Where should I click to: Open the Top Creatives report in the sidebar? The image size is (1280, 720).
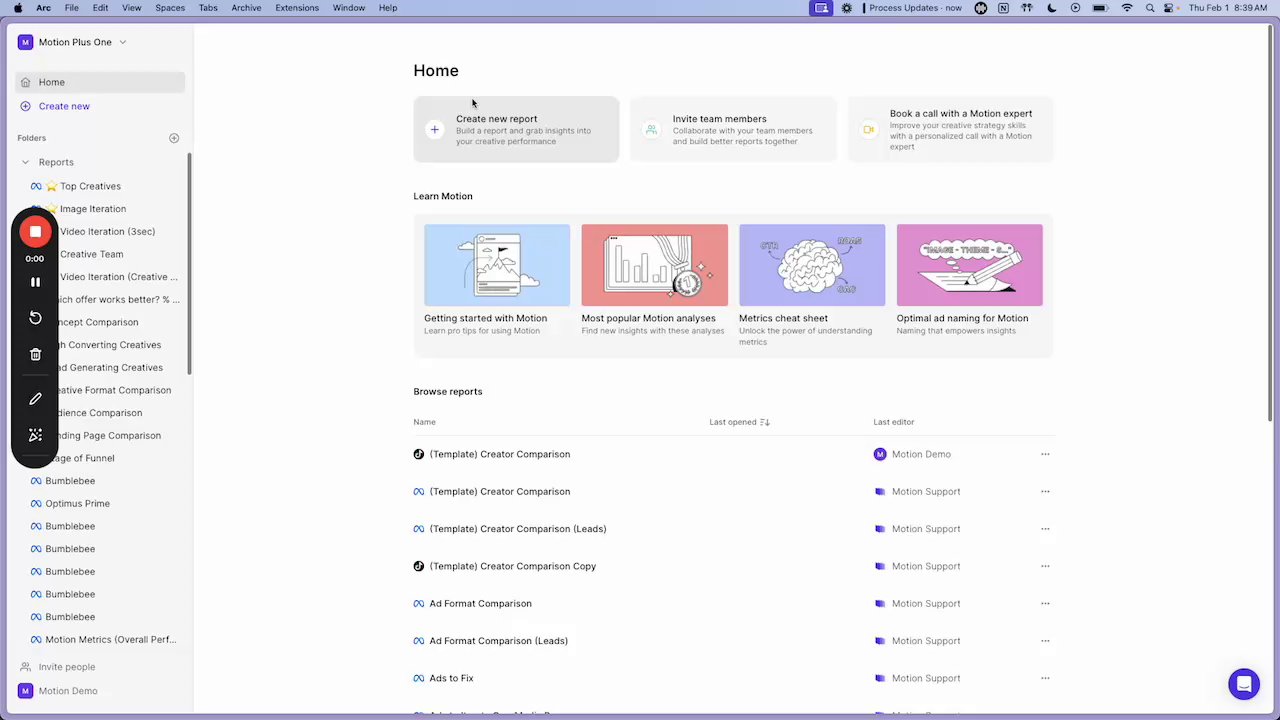click(x=90, y=186)
